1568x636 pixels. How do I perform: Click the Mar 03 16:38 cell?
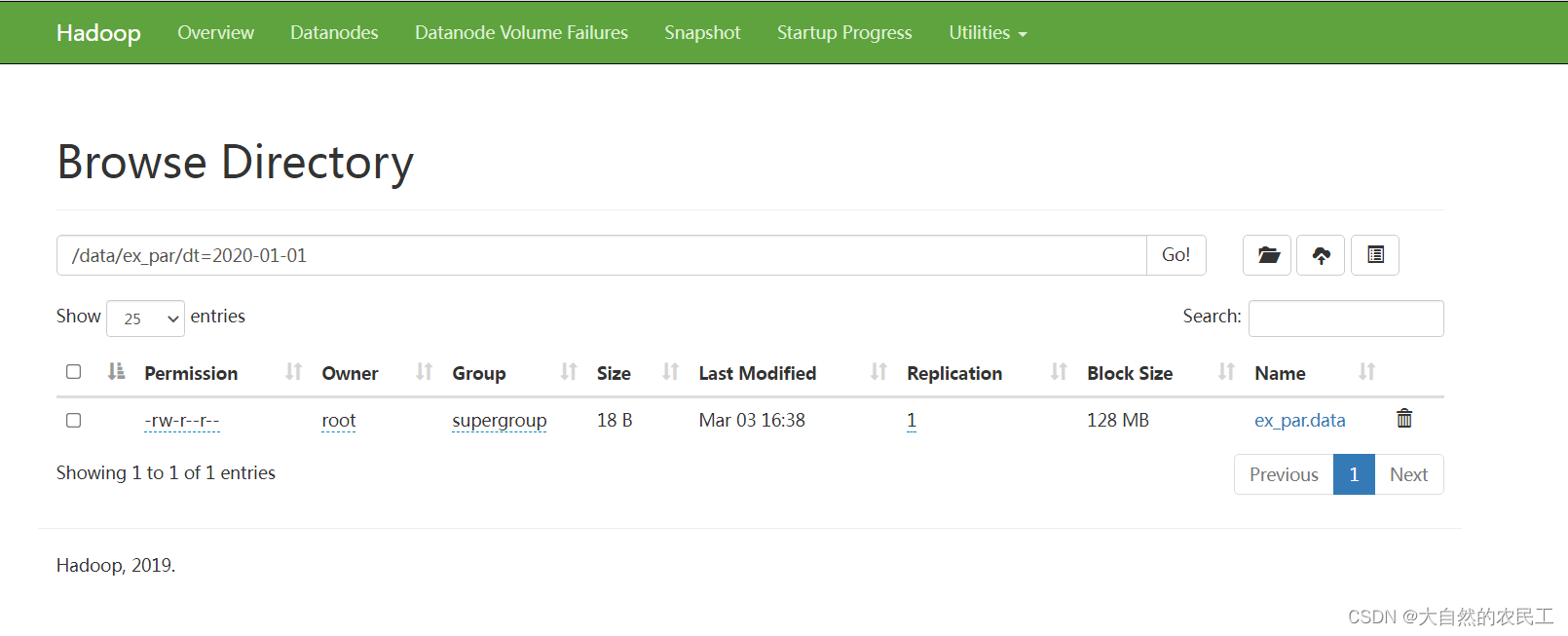[752, 420]
